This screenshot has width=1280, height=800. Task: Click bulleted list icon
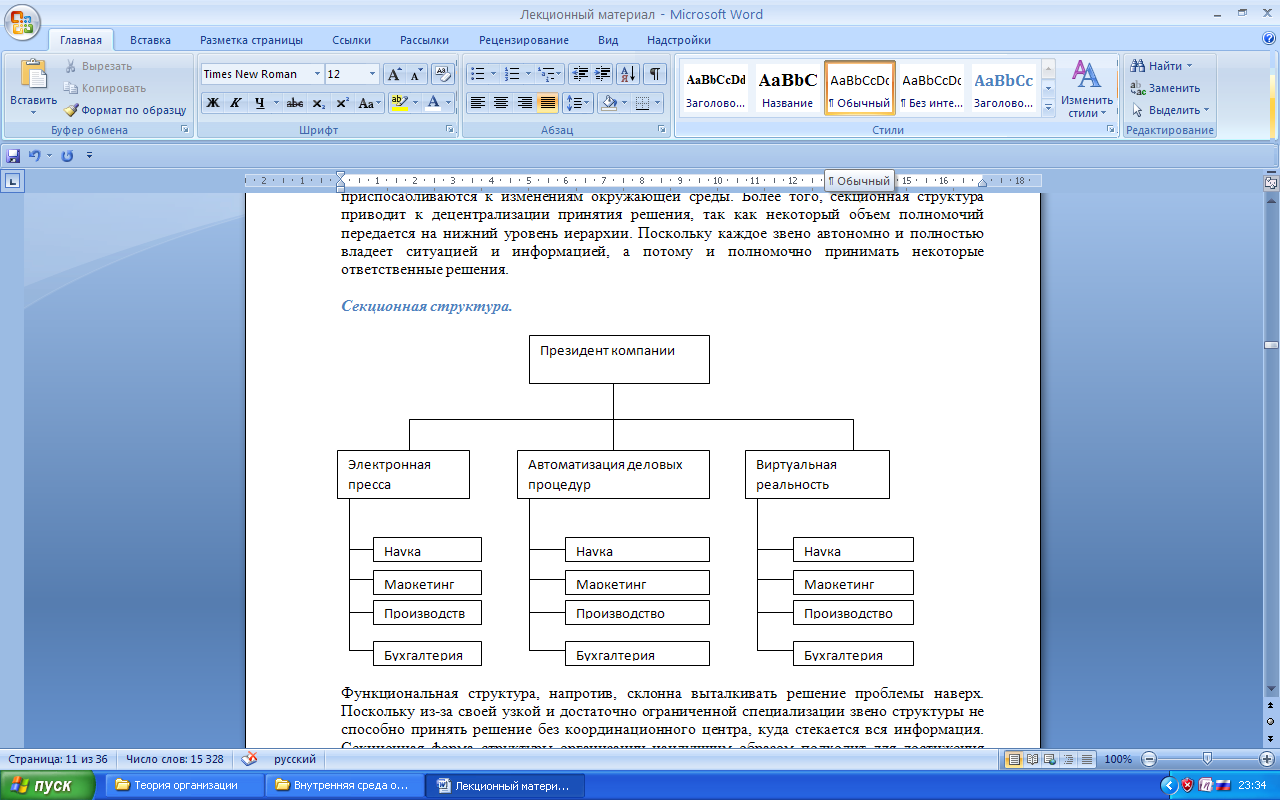coord(478,74)
